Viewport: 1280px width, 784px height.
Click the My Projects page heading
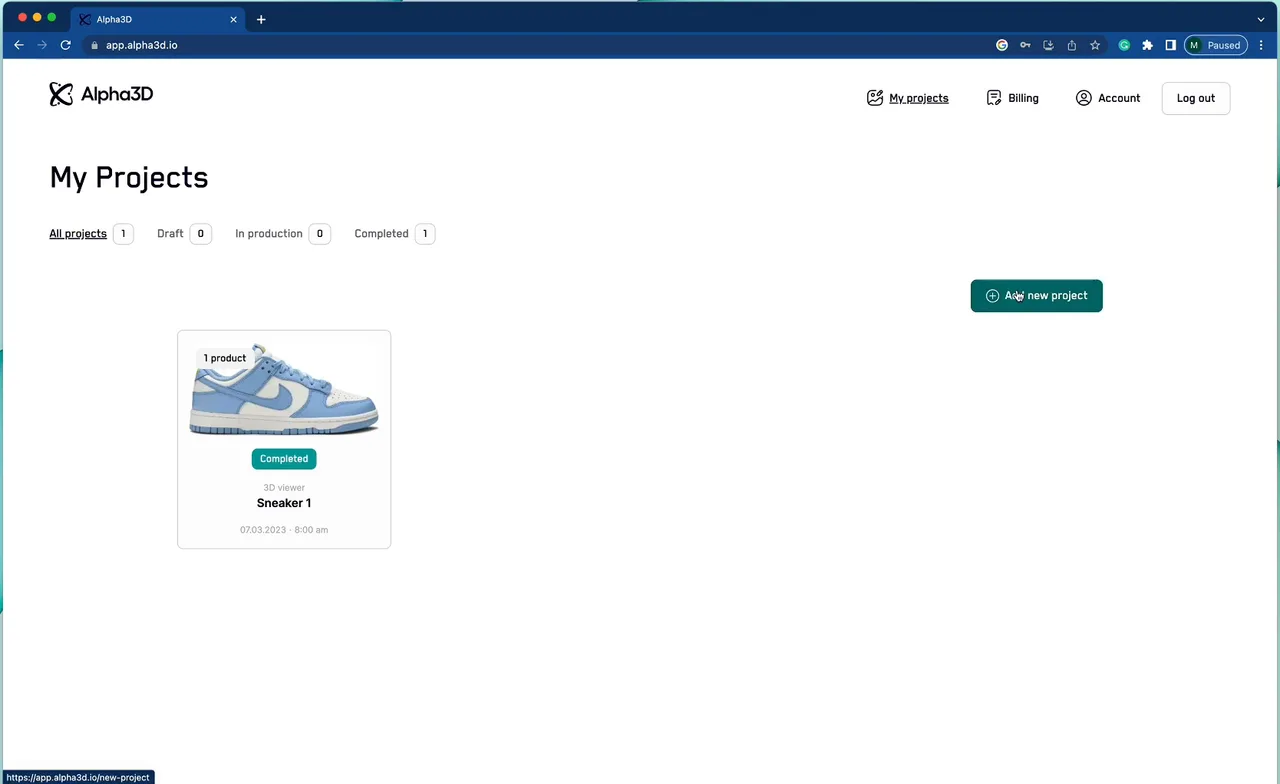pyautogui.click(x=129, y=177)
